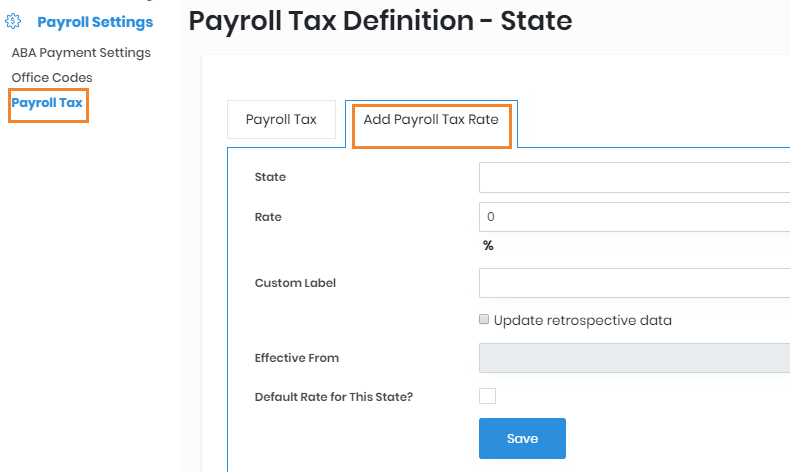Viewport: 790px width, 472px height.
Task: Open the Effective From date field
Action: point(634,358)
